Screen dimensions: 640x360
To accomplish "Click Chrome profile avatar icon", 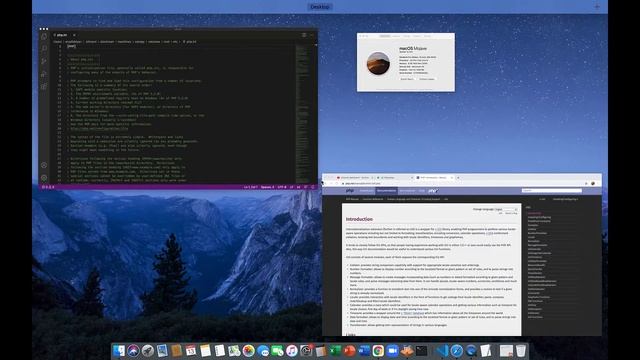I will (x=593, y=184).
